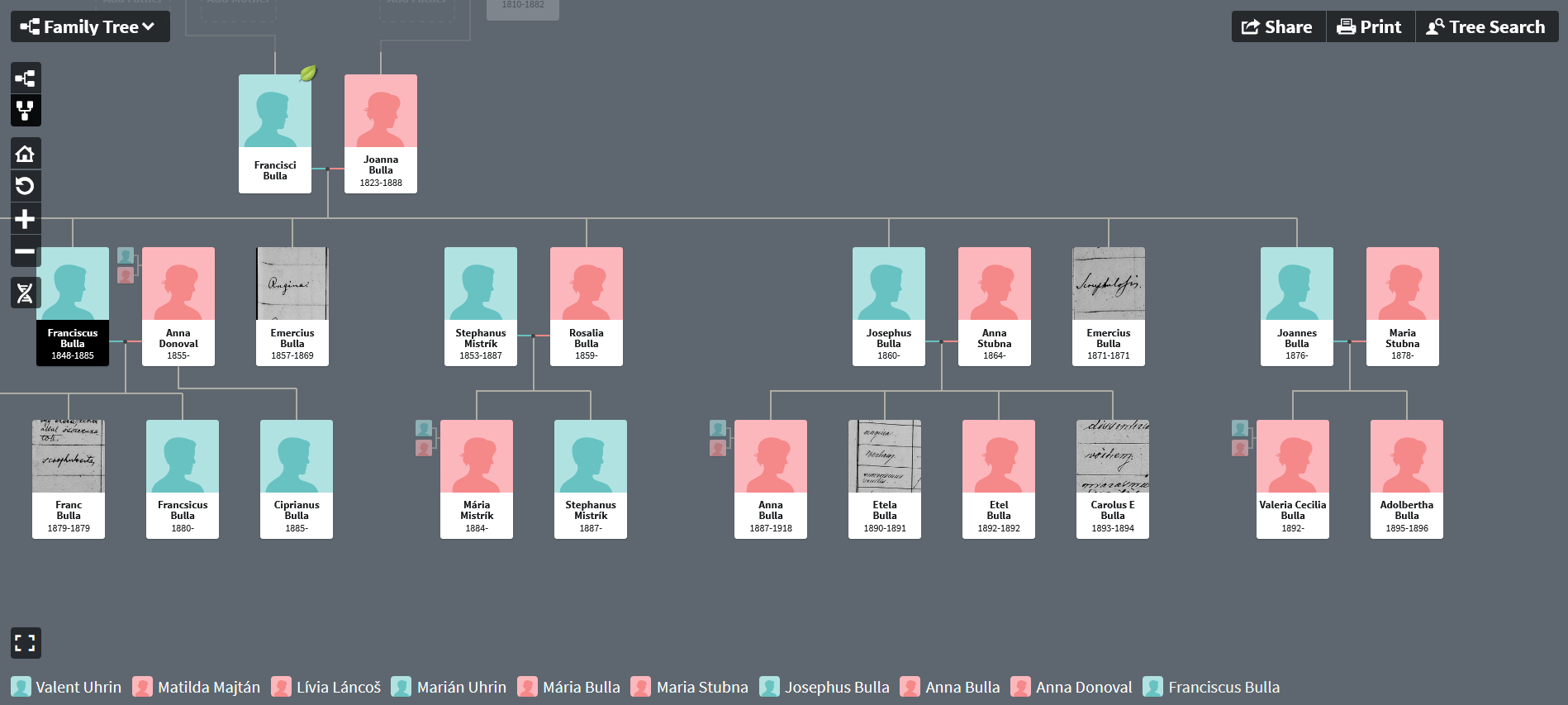Select the Emercius Bulla 1857-1869 record thumbnail
Screen dimensions: 1568x705
tap(292, 283)
